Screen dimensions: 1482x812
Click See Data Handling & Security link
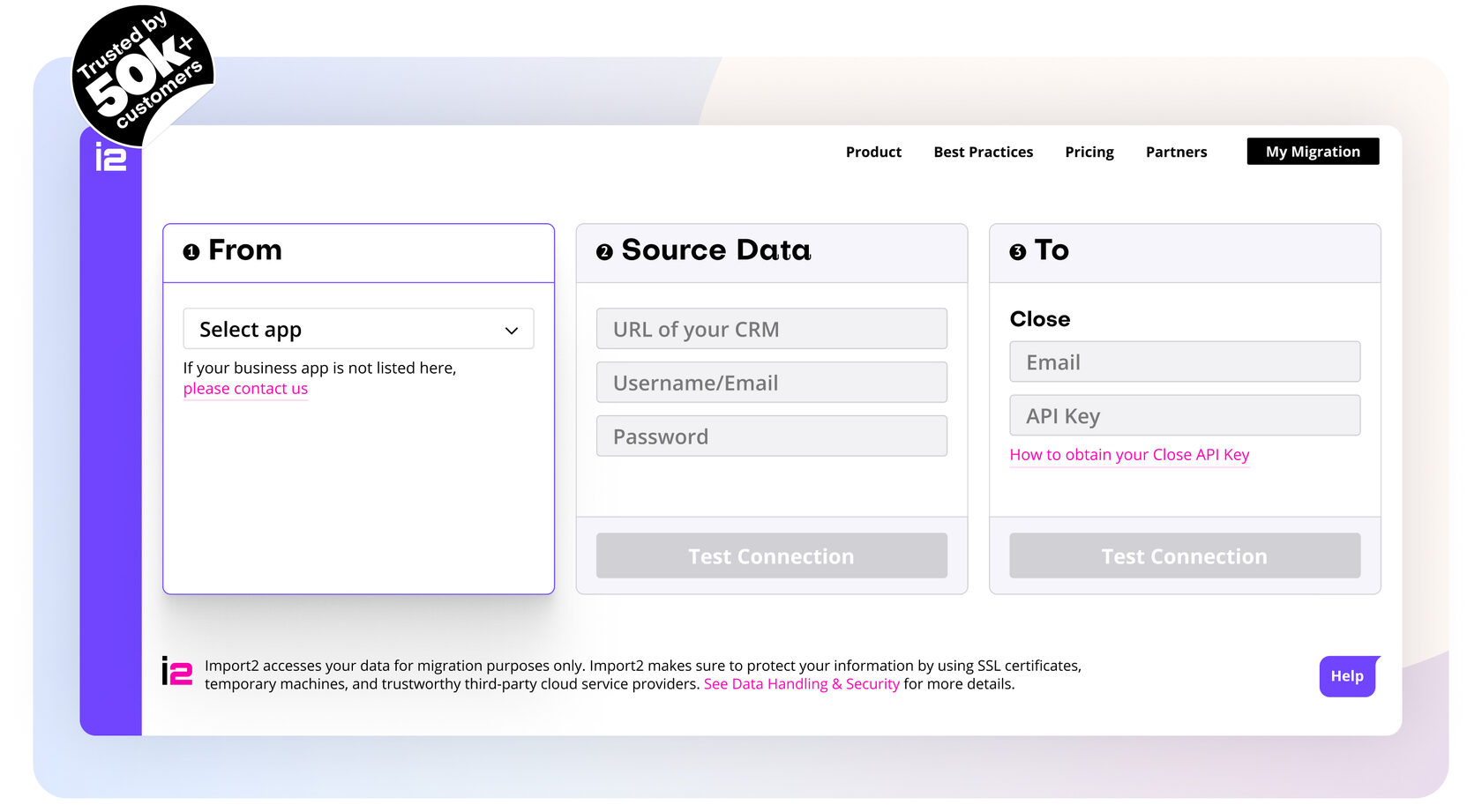coord(801,683)
